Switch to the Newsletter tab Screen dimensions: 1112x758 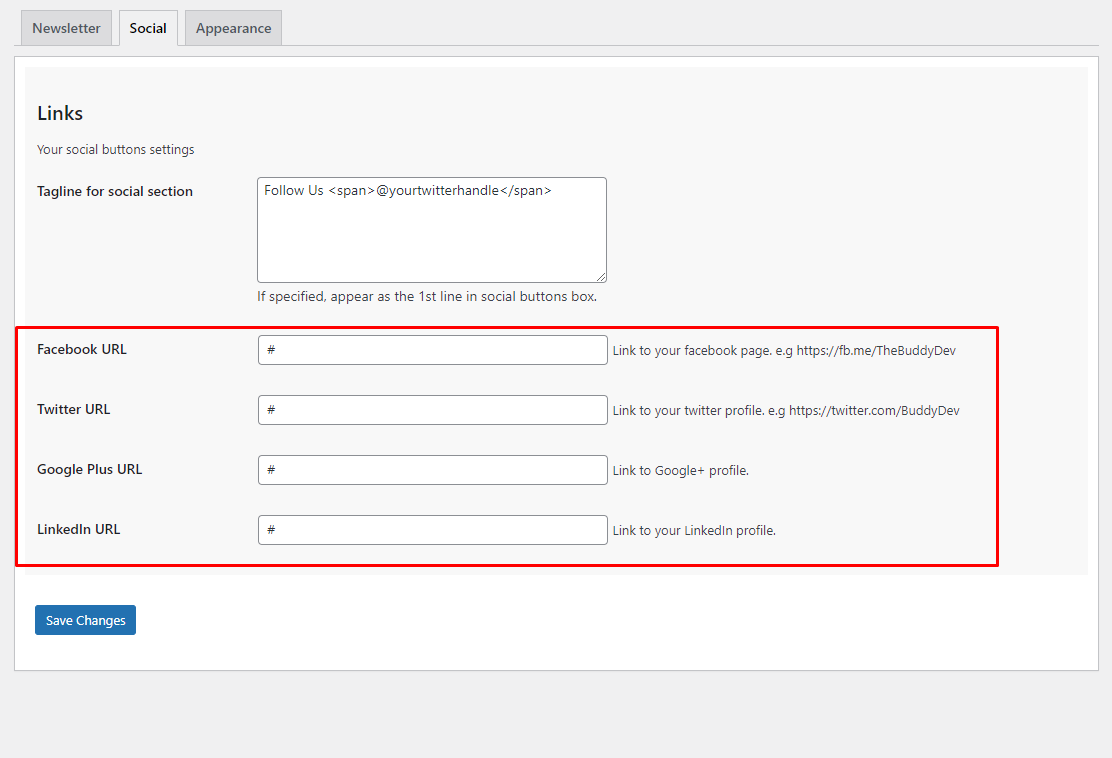coord(66,28)
